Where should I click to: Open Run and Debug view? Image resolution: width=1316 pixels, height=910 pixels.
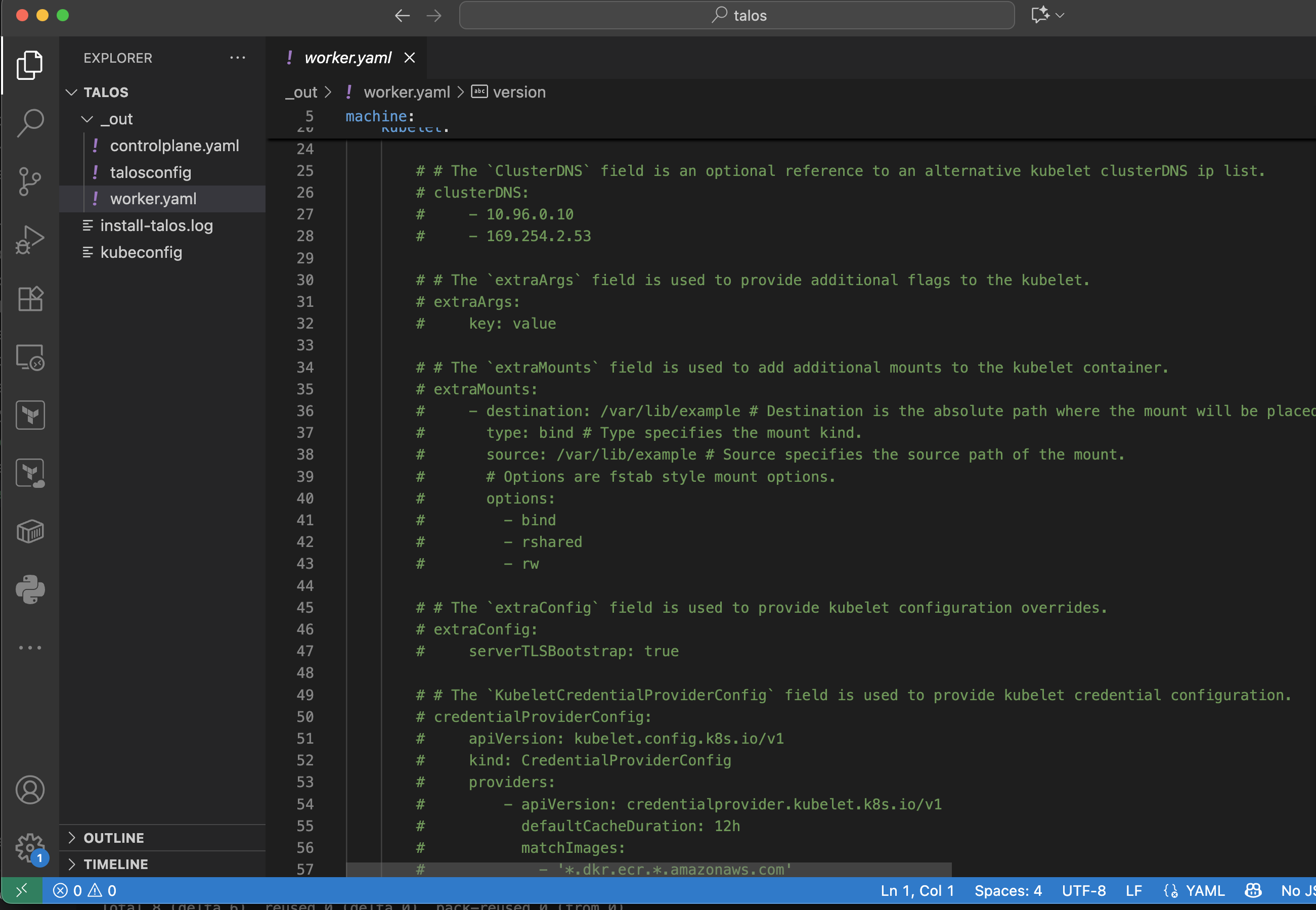pos(30,240)
